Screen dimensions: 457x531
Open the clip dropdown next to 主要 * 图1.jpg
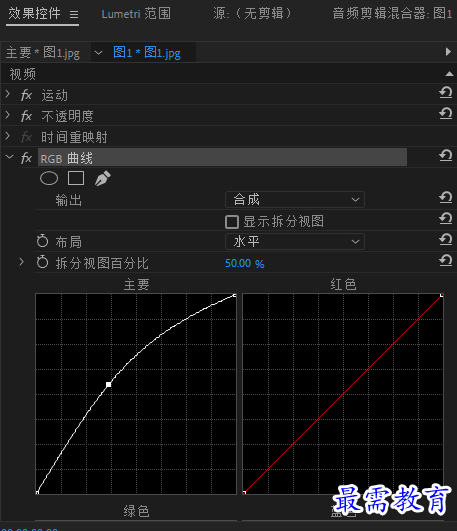pyautogui.click(x=98, y=53)
